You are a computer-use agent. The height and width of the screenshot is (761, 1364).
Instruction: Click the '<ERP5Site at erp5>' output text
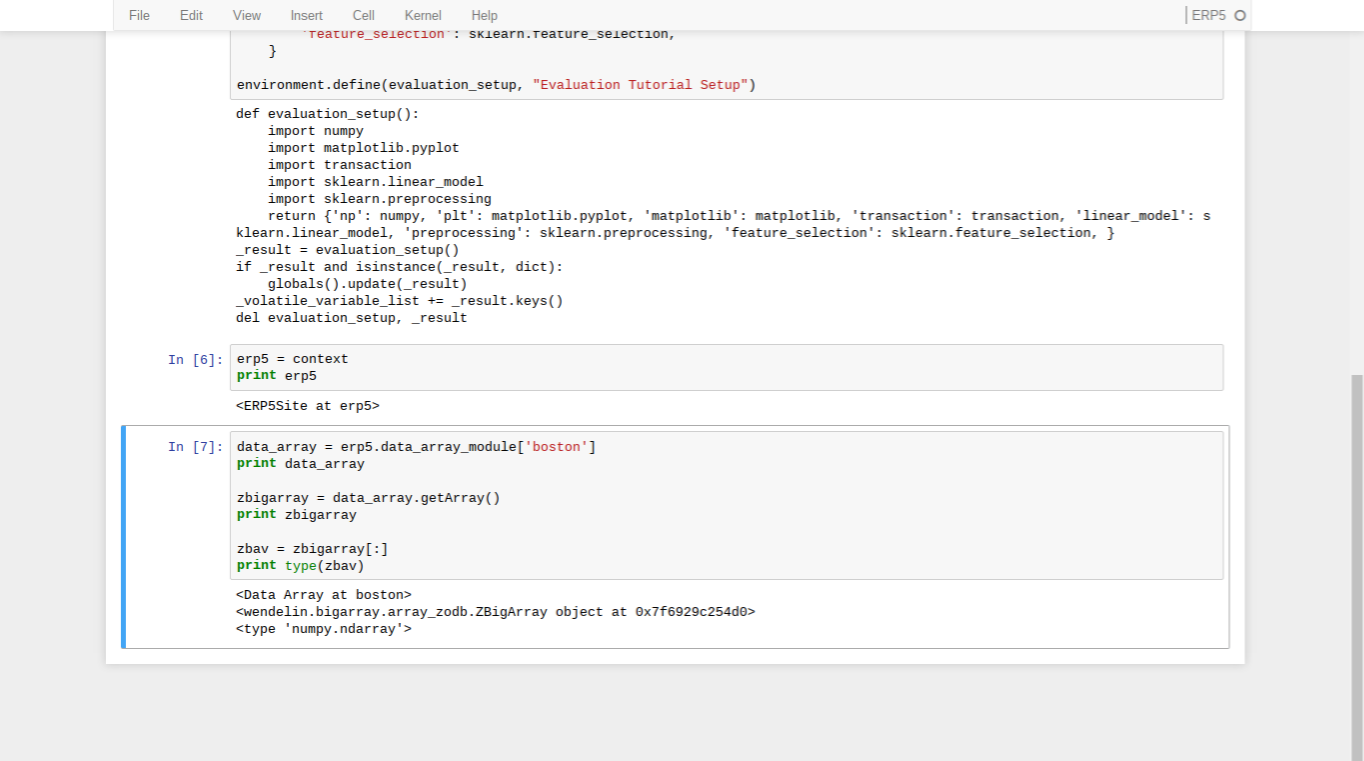click(308, 406)
